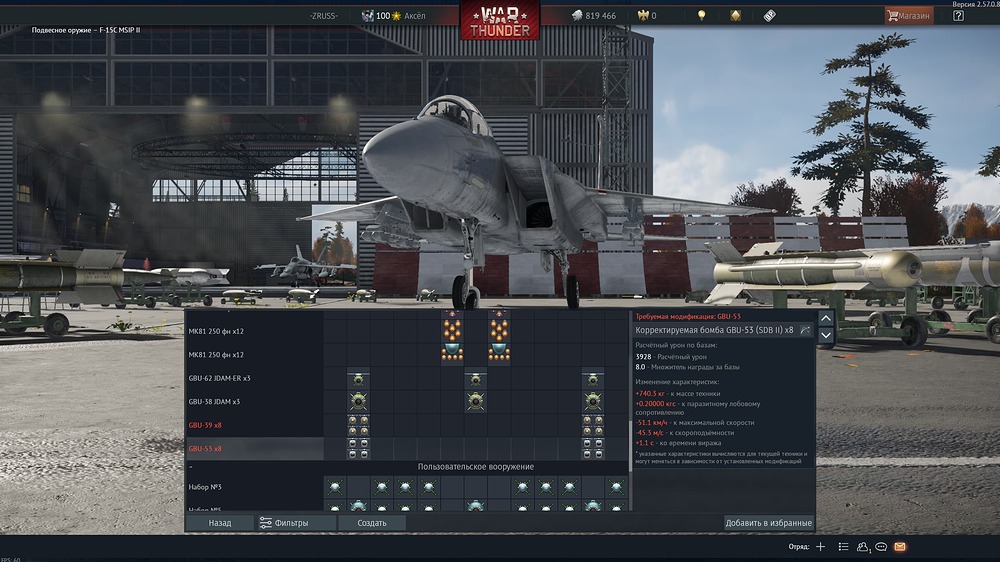Click the Назад back button
This screenshot has width=1000, height=562.
(219, 522)
